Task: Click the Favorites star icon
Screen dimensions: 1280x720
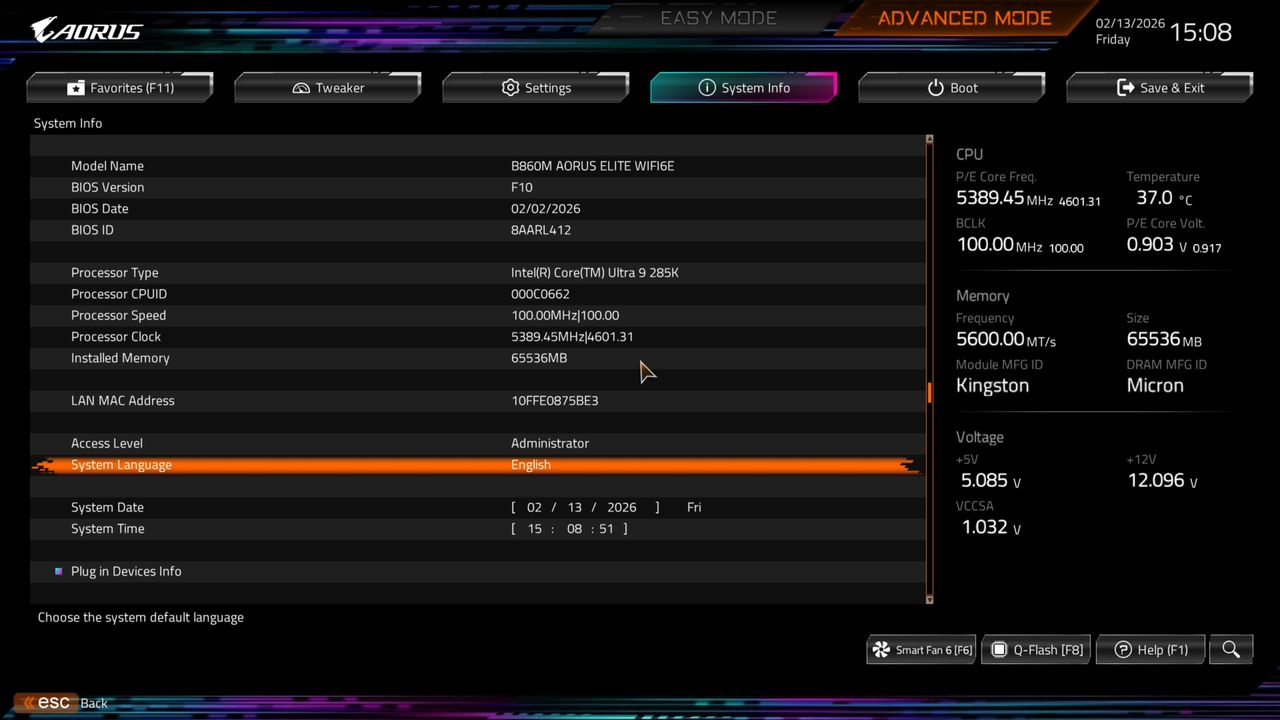Action: click(x=76, y=87)
